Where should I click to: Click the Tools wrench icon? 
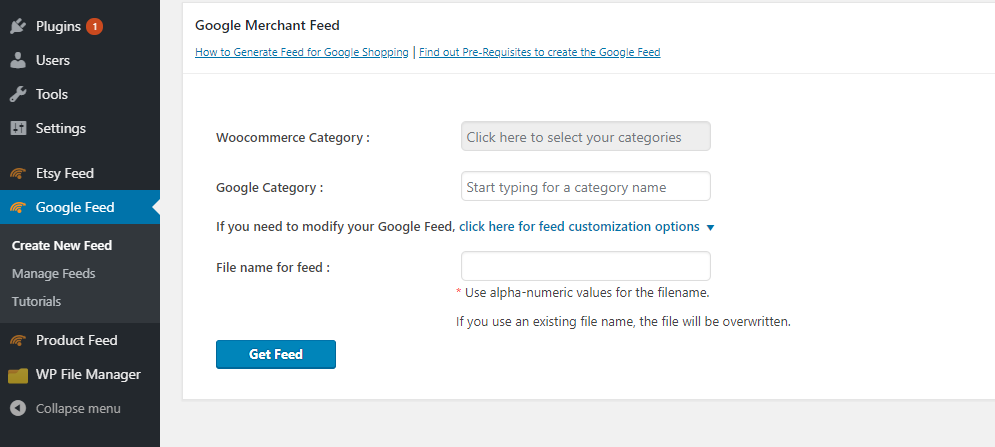click(18, 94)
